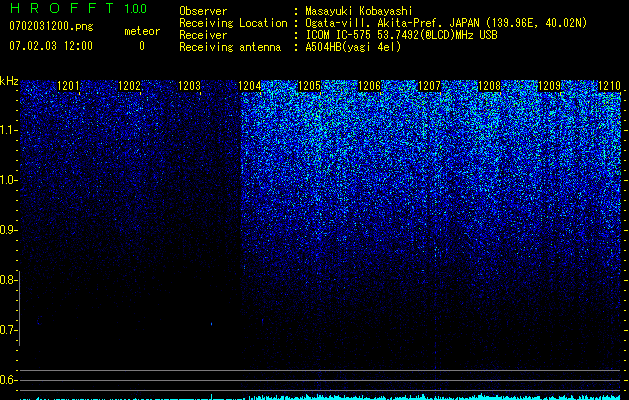Click the date stamp 07.02.03 12:00
629x400 pixels.
click(x=51, y=46)
